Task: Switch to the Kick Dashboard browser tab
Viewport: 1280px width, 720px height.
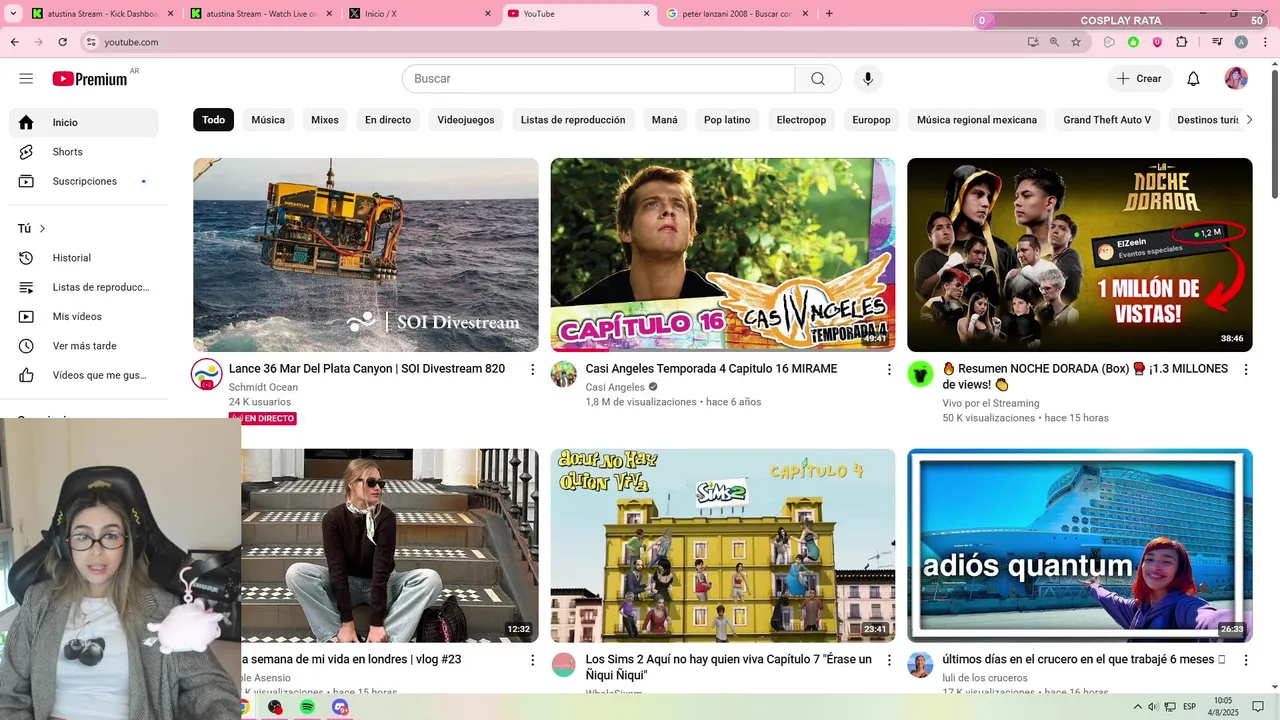Action: point(100,14)
